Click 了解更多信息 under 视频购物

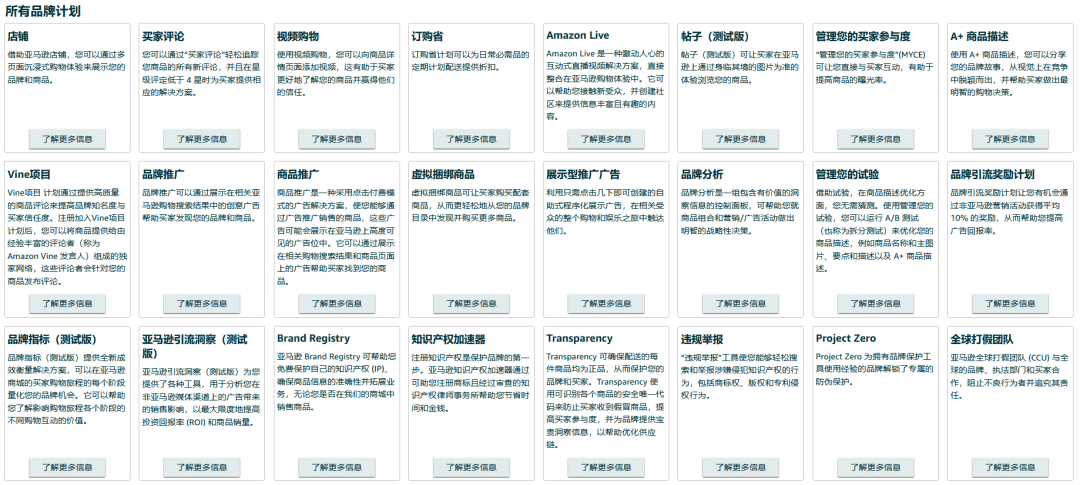tap(337, 138)
